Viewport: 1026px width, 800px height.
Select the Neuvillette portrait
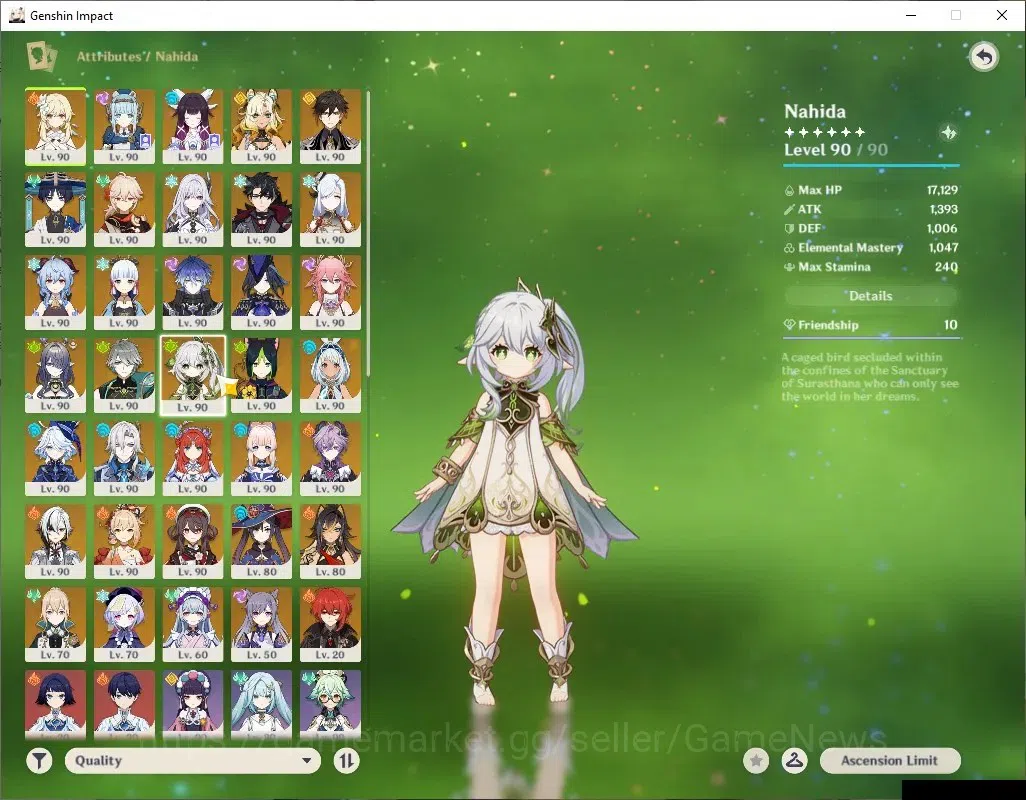[124, 459]
